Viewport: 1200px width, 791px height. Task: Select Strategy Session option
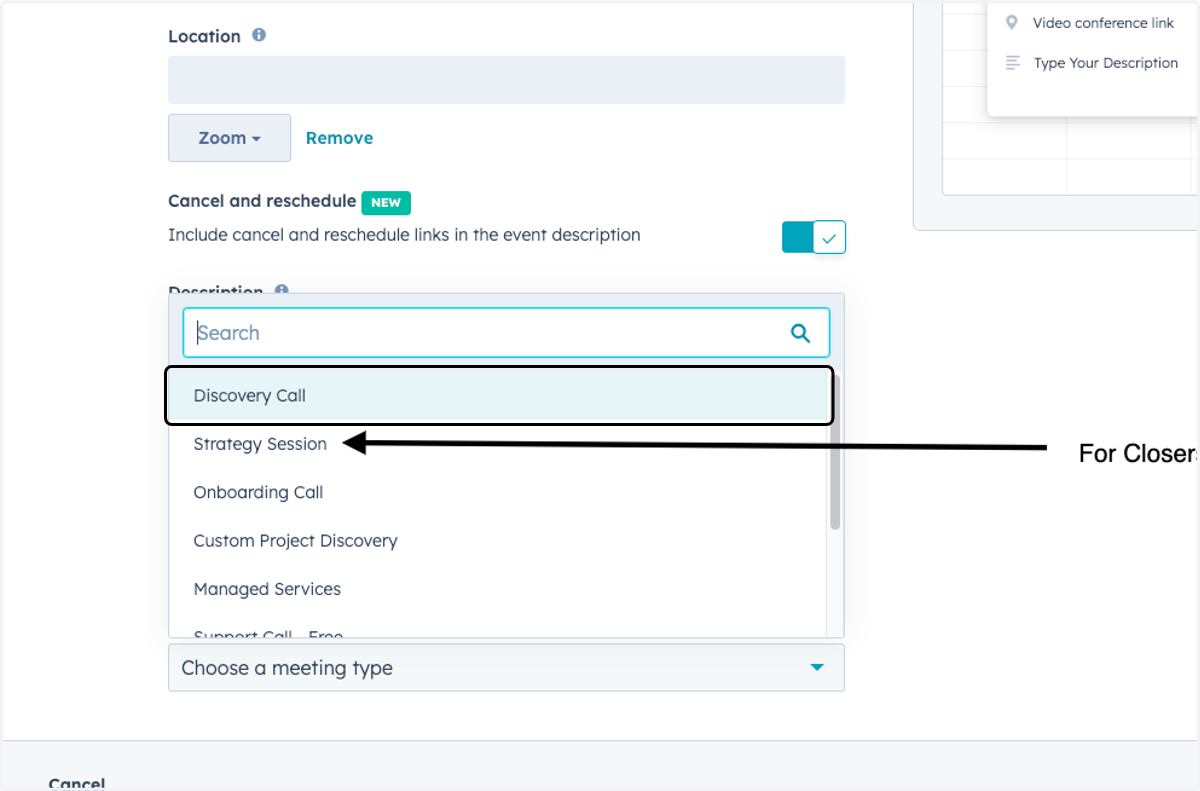click(x=498, y=444)
